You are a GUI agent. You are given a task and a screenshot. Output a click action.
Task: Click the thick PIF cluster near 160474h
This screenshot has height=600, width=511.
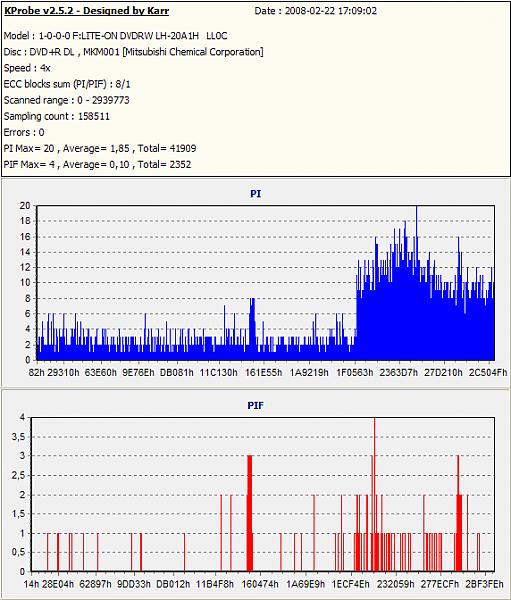point(250,513)
